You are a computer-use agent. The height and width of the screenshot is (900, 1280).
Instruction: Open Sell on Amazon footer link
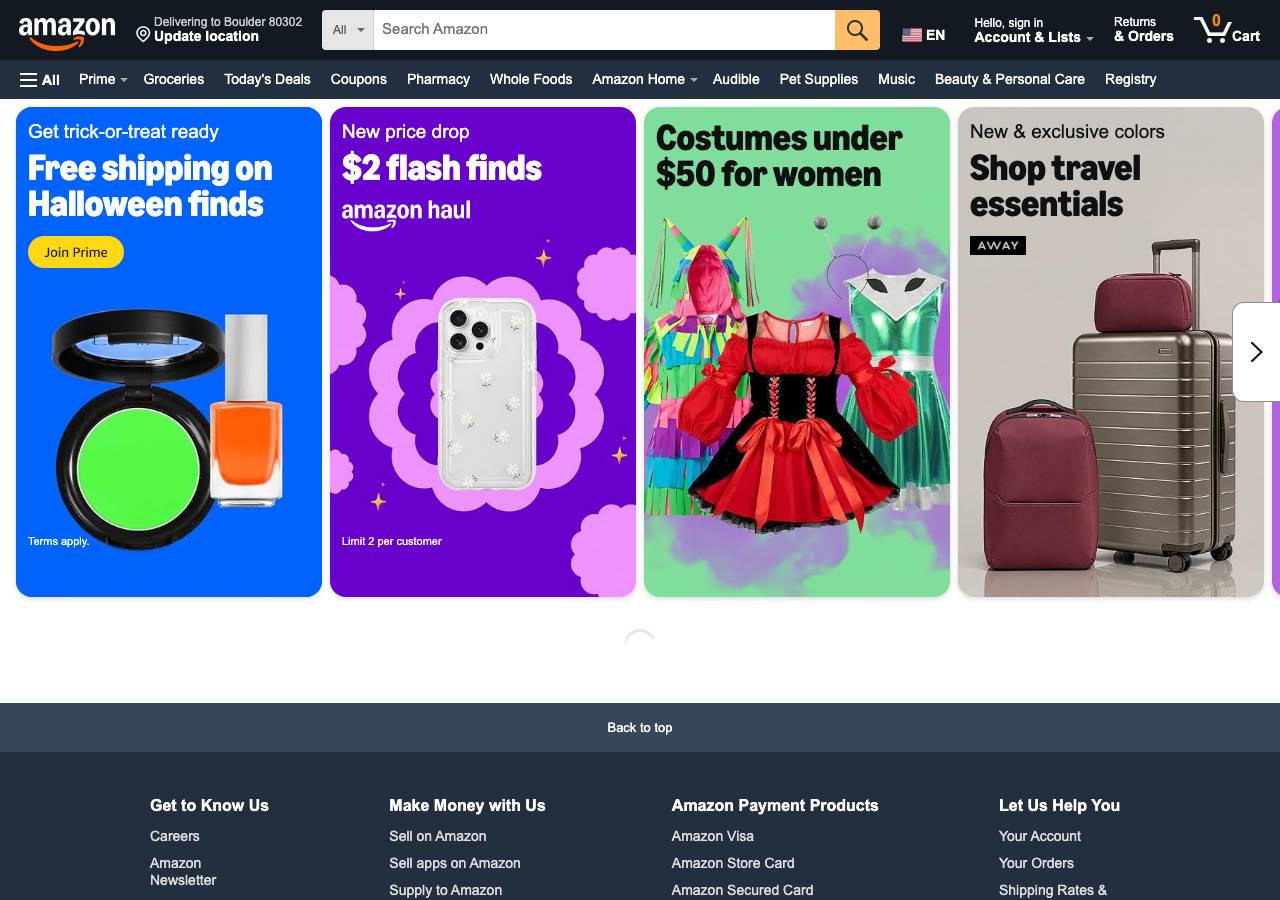tap(438, 836)
